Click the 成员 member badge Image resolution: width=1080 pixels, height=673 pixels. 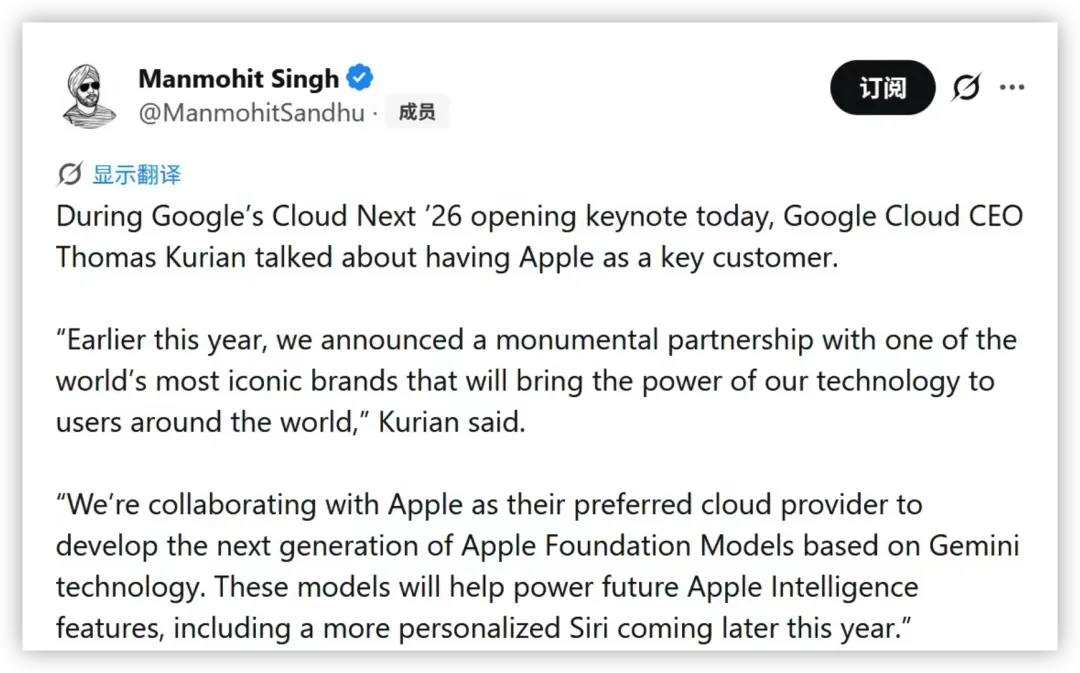(x=417, y=112)
